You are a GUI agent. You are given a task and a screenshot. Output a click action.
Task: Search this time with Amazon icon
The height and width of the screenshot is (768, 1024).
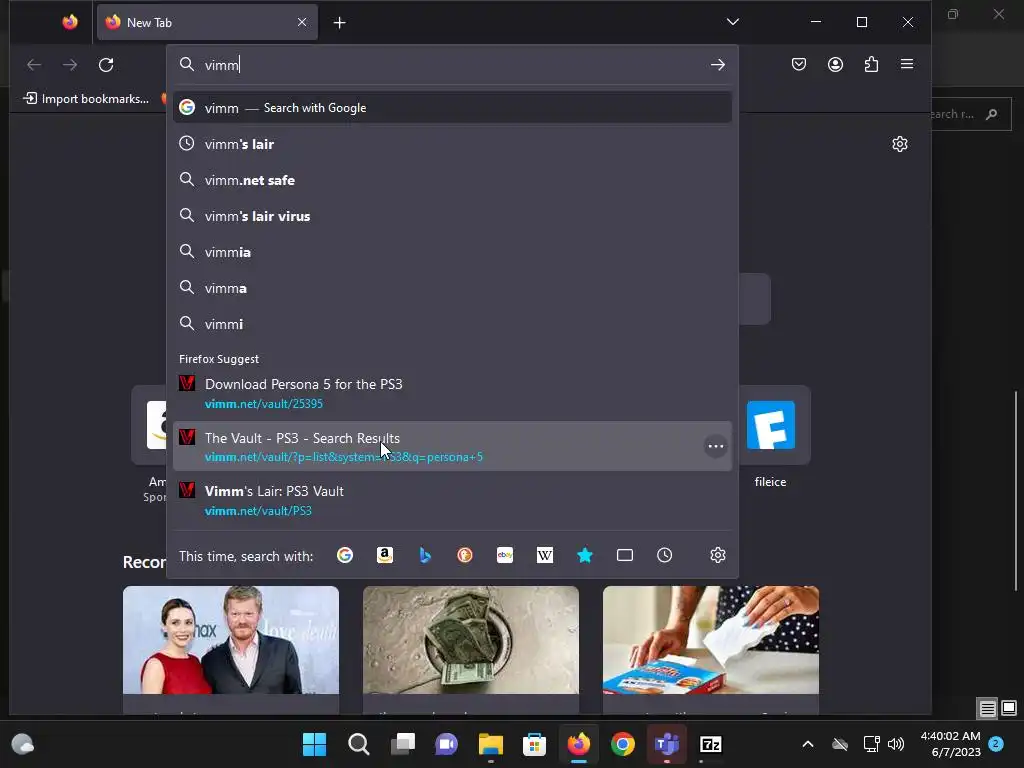[x=385, y=555]
